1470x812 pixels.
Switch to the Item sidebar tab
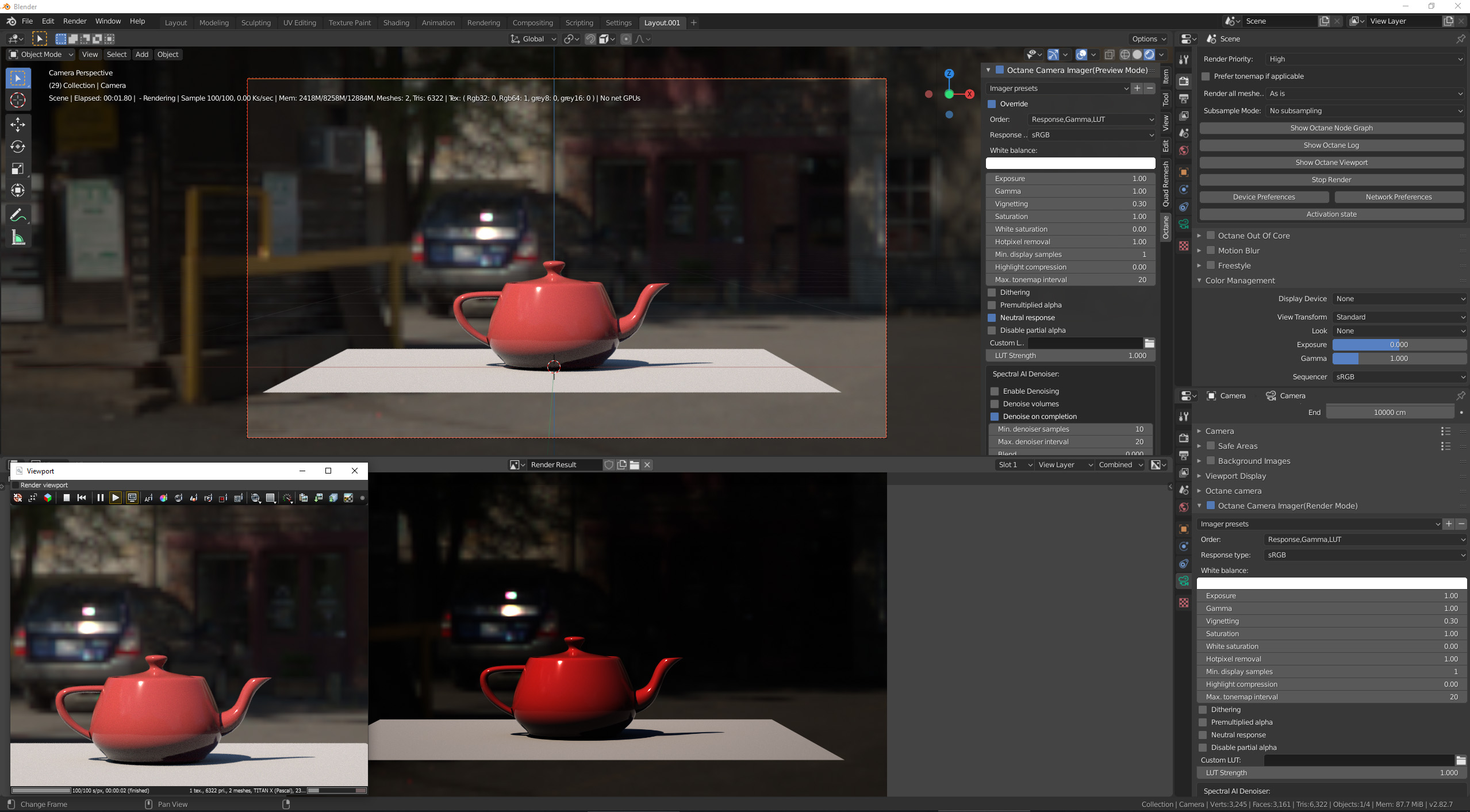point(1165,76)
